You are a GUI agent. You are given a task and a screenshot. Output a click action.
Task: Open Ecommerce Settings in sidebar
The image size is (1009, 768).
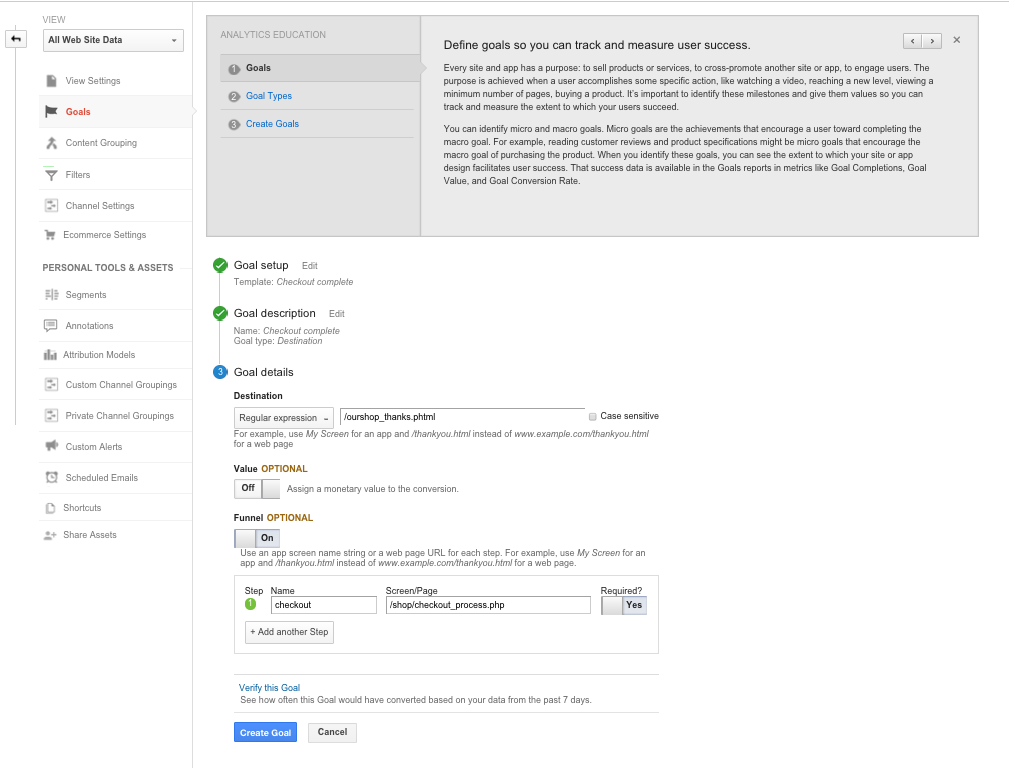(x=104, y=235)
